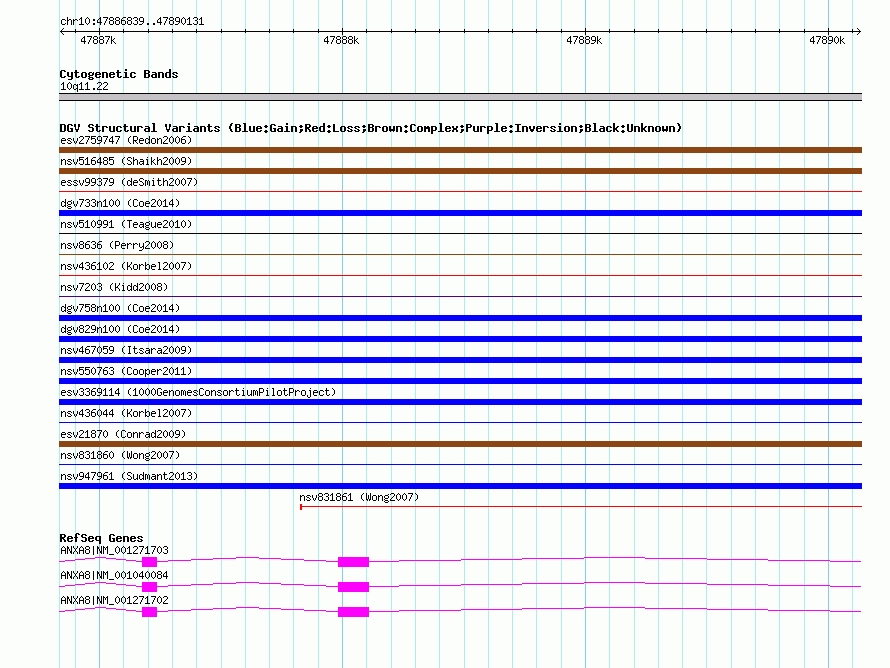Image resolution: width=890 pixels, height=668 pixels.
Task: Open nsv8636 (Perry2008) variant details
Action: pos(117,245)
